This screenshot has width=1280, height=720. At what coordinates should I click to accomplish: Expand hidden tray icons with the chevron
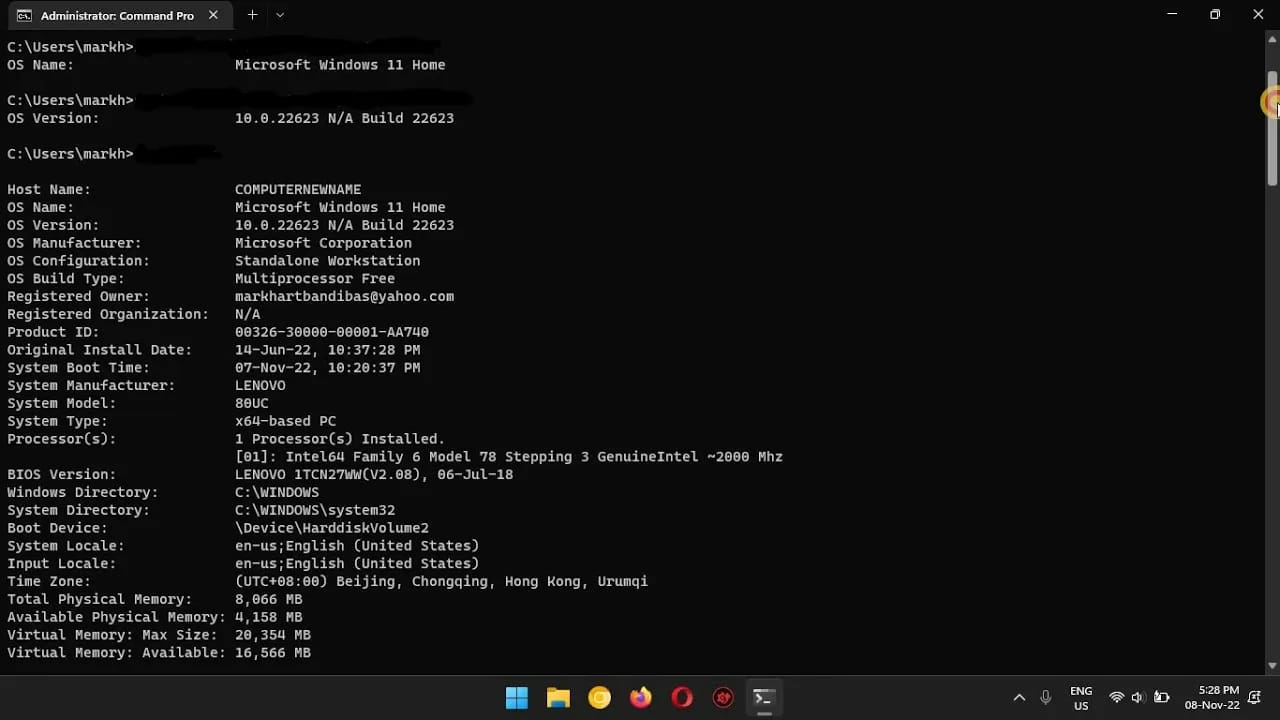pyautogui.click(x=1019, y=697)
